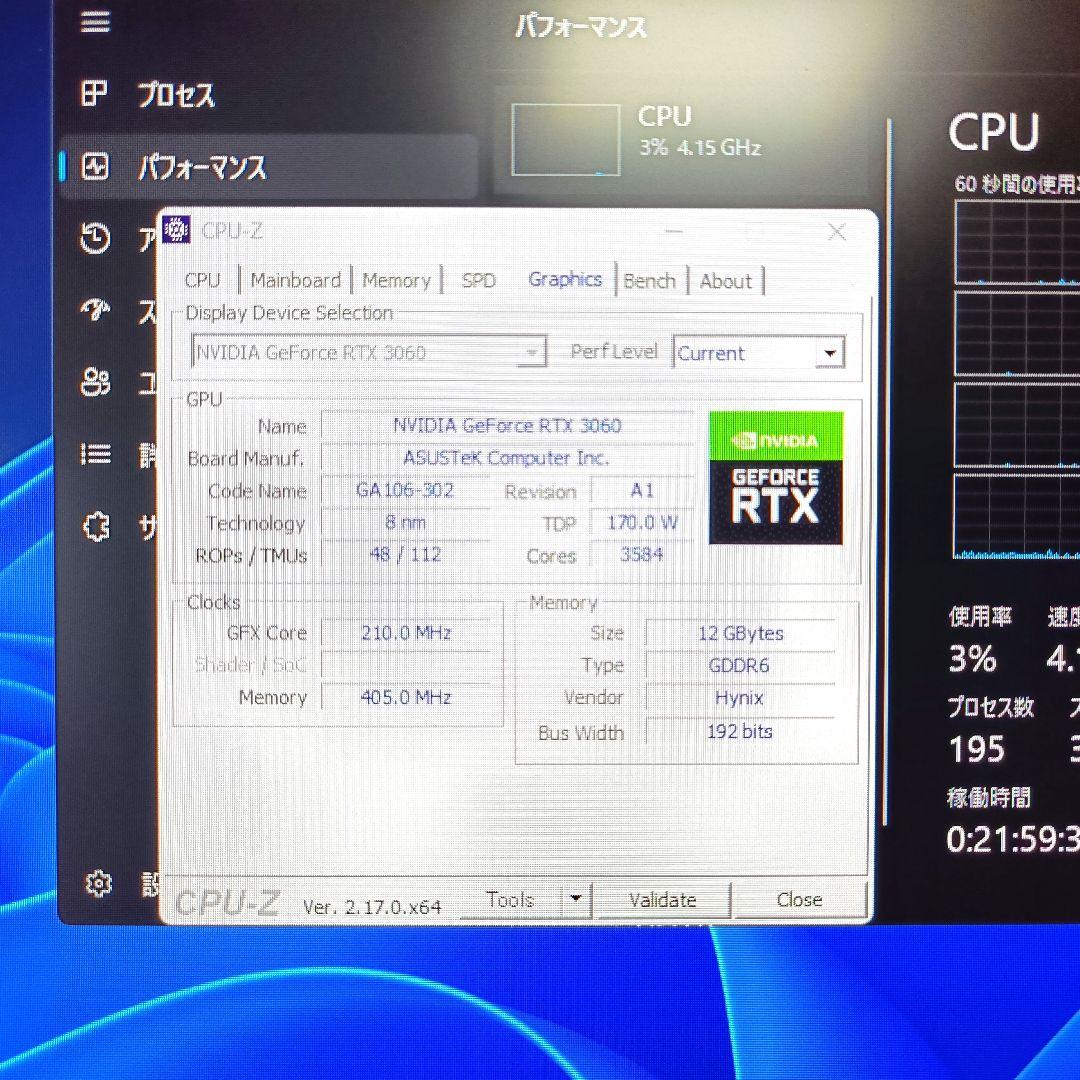Click the users sidebar icon
Image resolution: width=1080 pixels, height=1080 pixels.
pyautogui.click(x=95, y=381)
